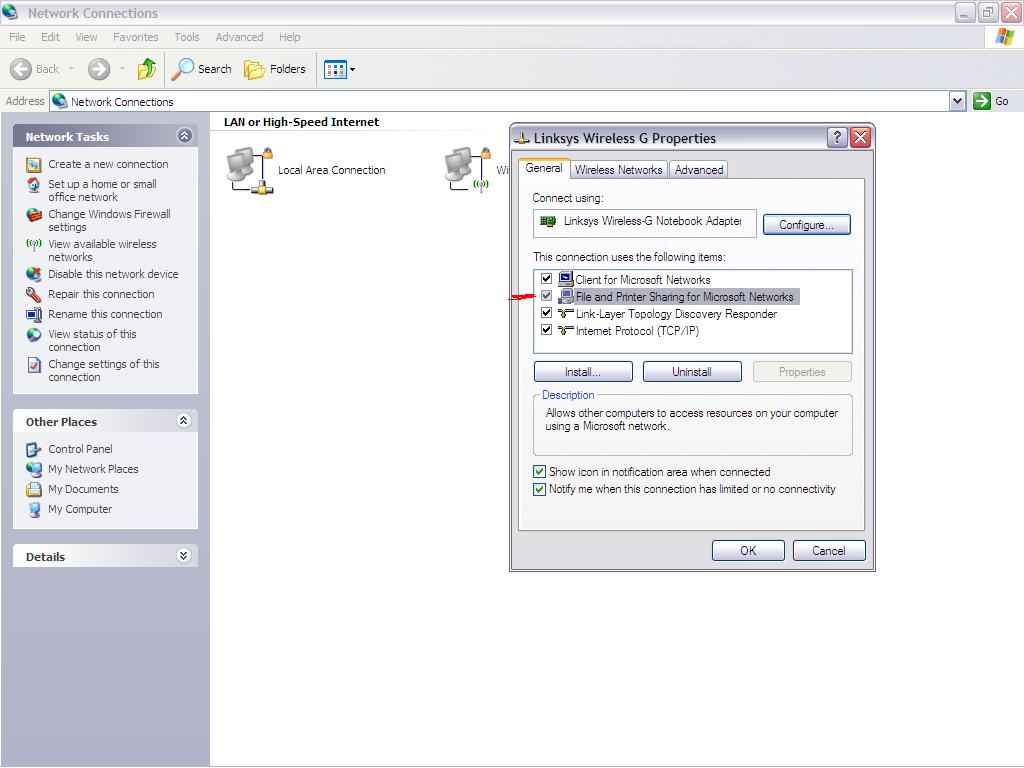Click View available wireless networks link

[x=102, y=251]
